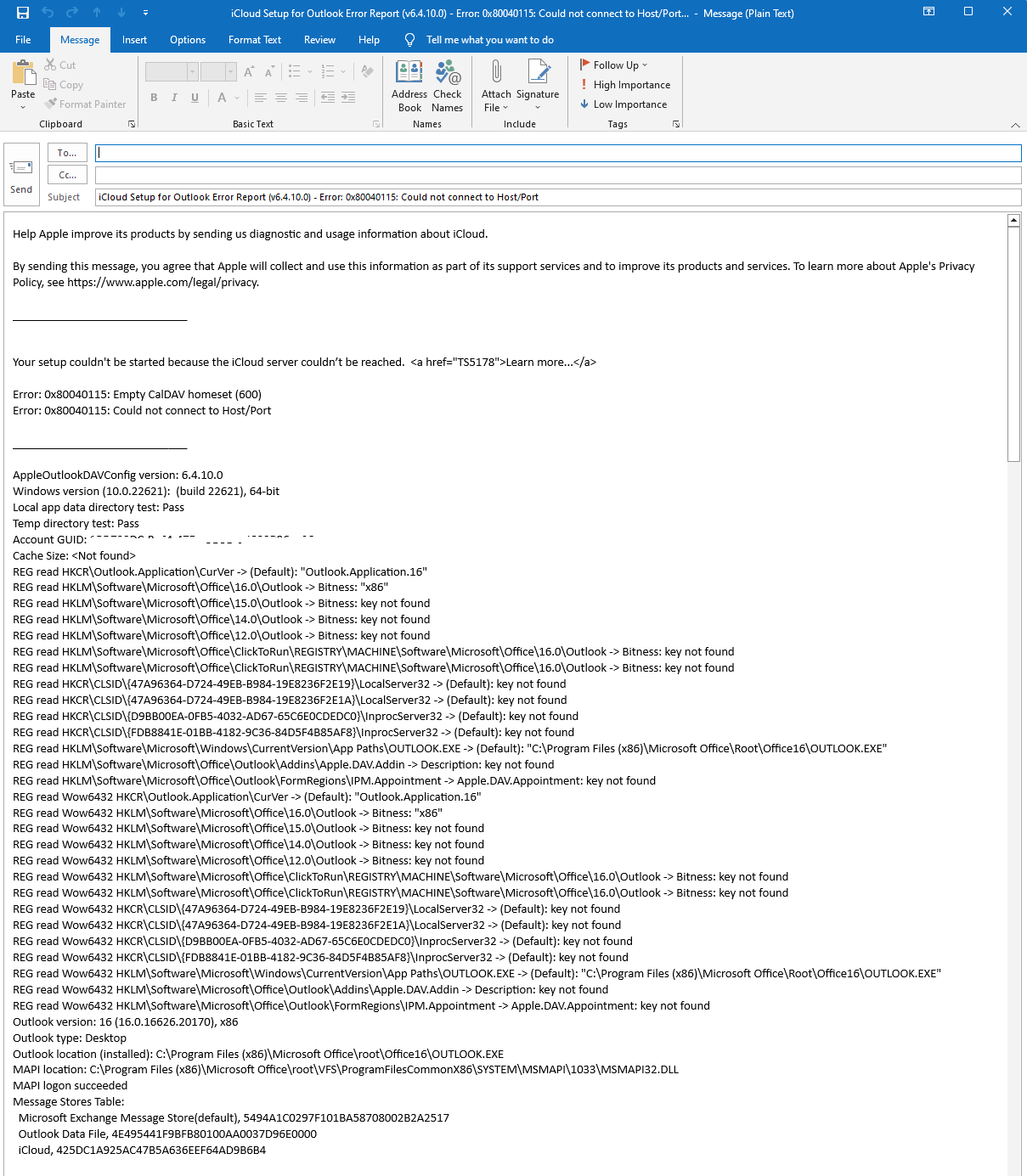Click the vertical scrollbar thumb
This screenshot has width=1027, height=1176.
pyautogui.click(x=1013, y=344)
